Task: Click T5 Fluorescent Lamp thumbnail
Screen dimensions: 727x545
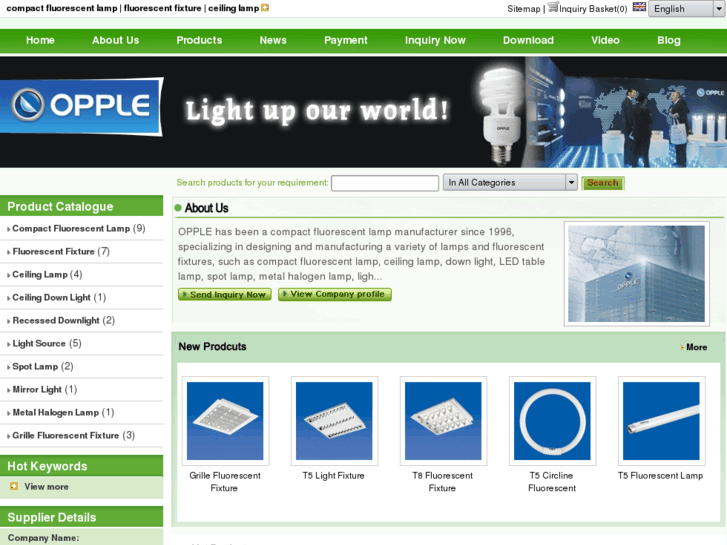Action: [661, 421]
